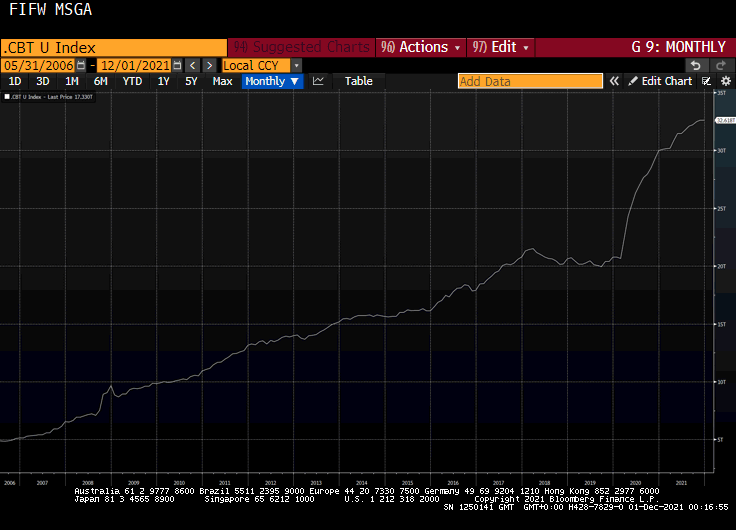This screenshot has height=530, width=736.
Task: Select the YTD time range
Action: (132, 81)
